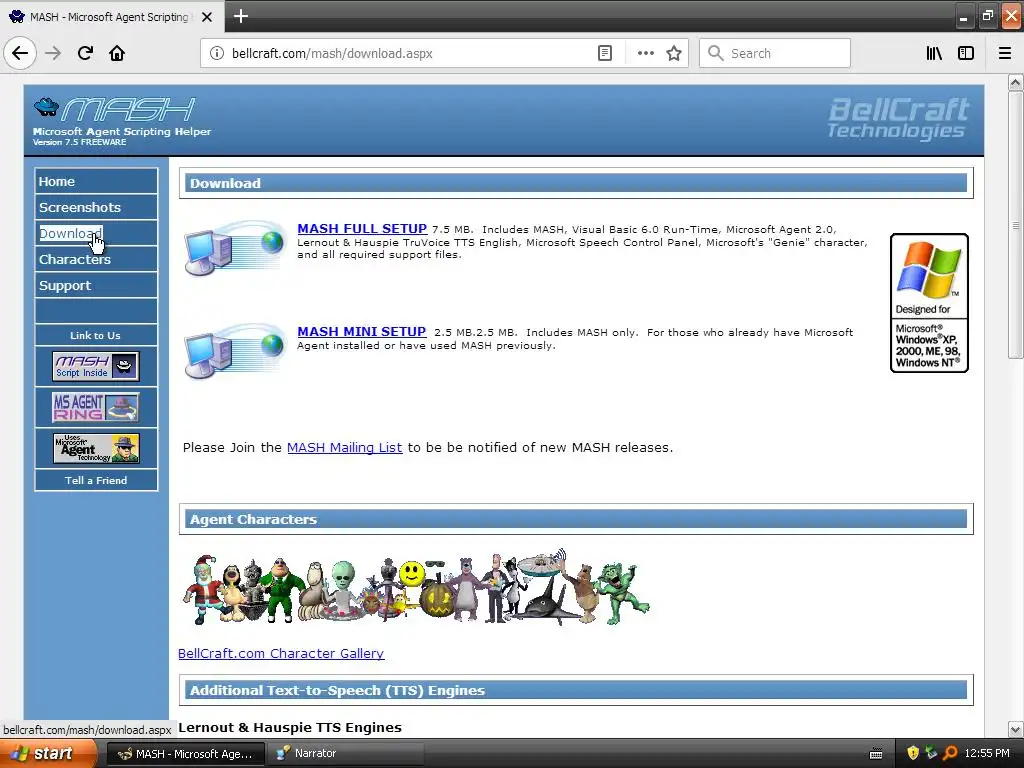
Task: Click the scrollbar down arrow
Action: (1015, 729)
